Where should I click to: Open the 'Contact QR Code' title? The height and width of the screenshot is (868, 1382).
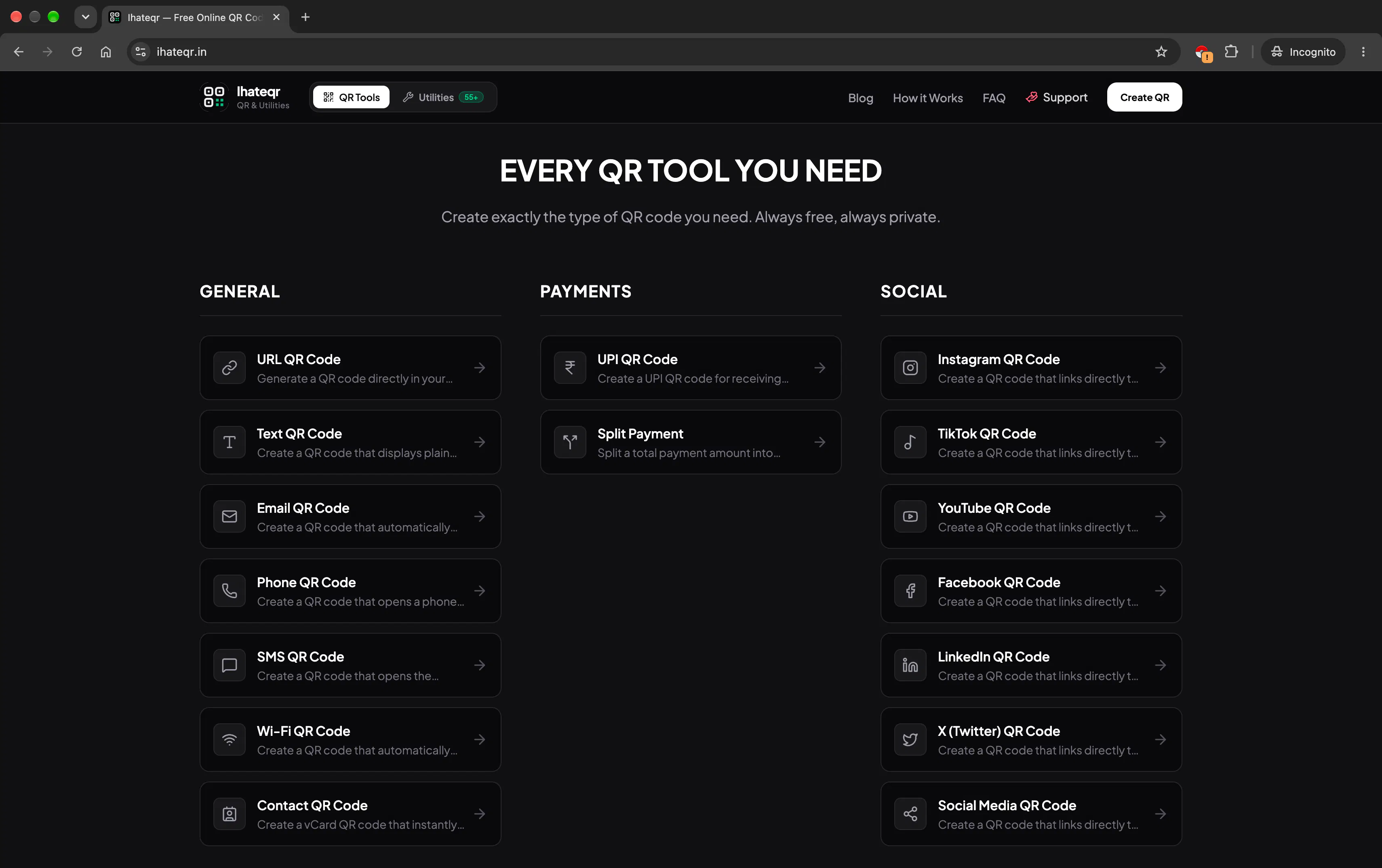point(312,805)
